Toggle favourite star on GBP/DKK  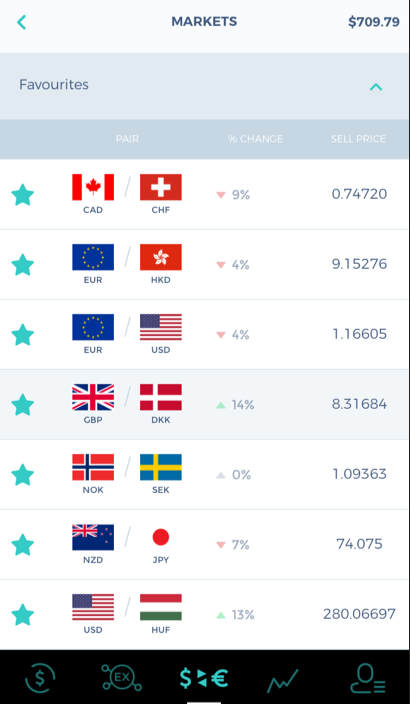click(22, 405)
